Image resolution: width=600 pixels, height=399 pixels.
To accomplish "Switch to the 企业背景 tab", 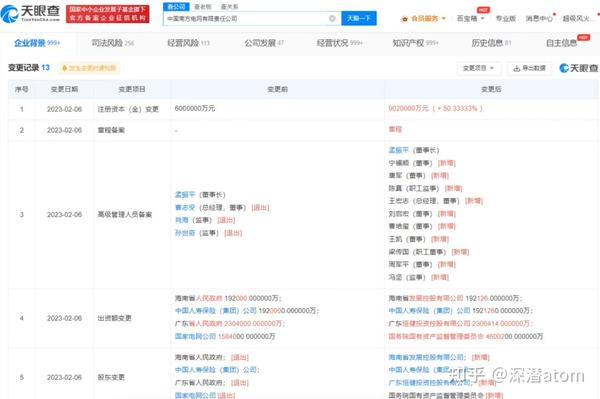I will [x=37, y=43].
